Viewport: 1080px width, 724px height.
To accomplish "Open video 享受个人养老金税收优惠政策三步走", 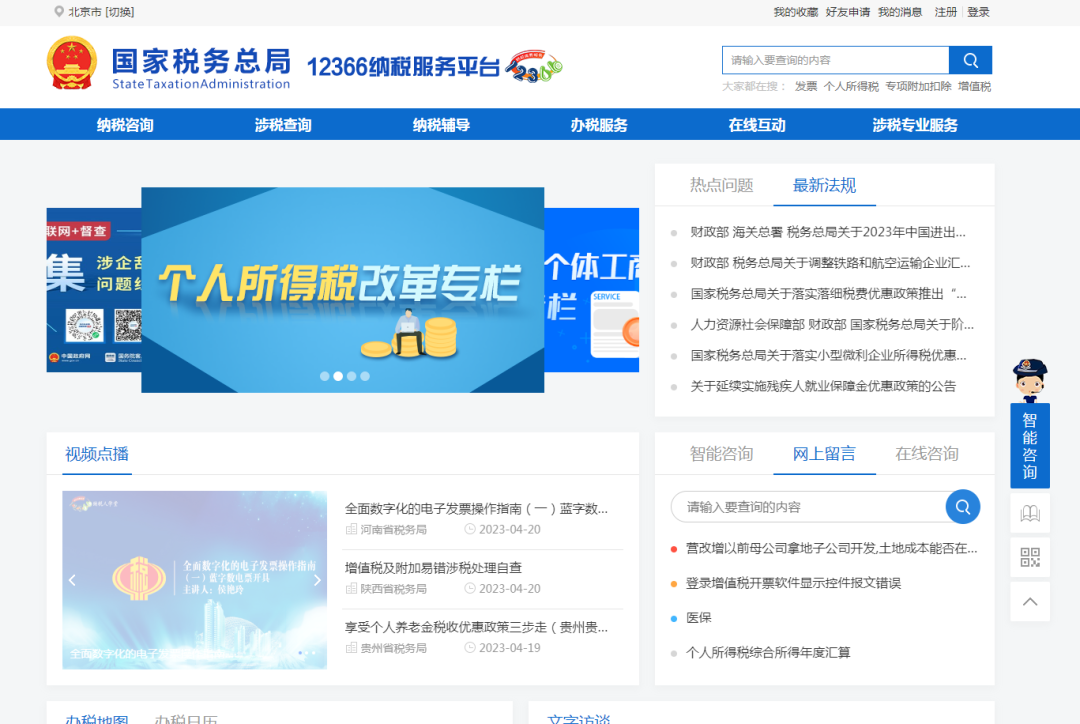I will click(476, 628).
